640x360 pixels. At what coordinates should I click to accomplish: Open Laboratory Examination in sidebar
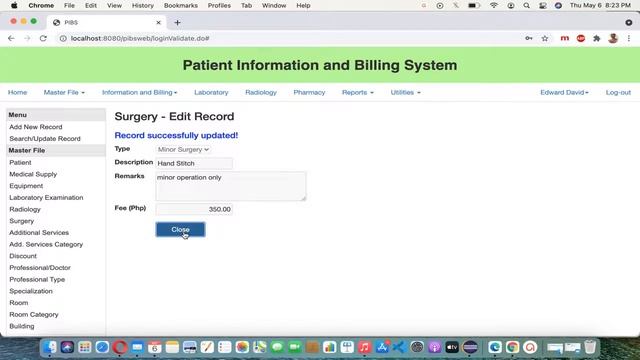(x=46, y=198)
